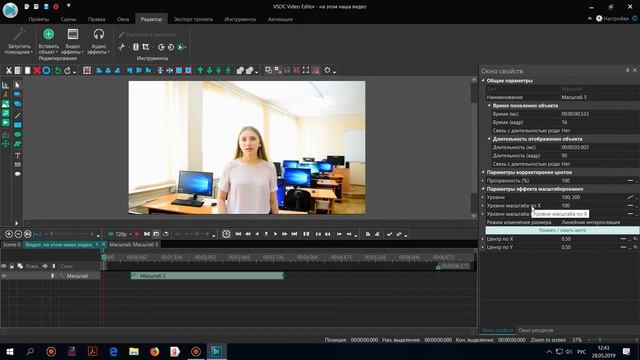Collapse Время появления объекта section
The image size is (640, 360).
(x=489, y=105)
